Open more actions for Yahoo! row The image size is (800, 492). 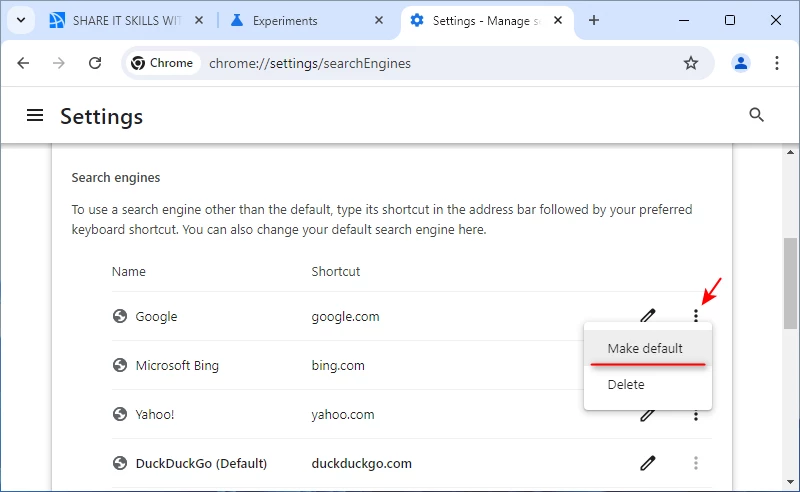click(x=696, y=416)
